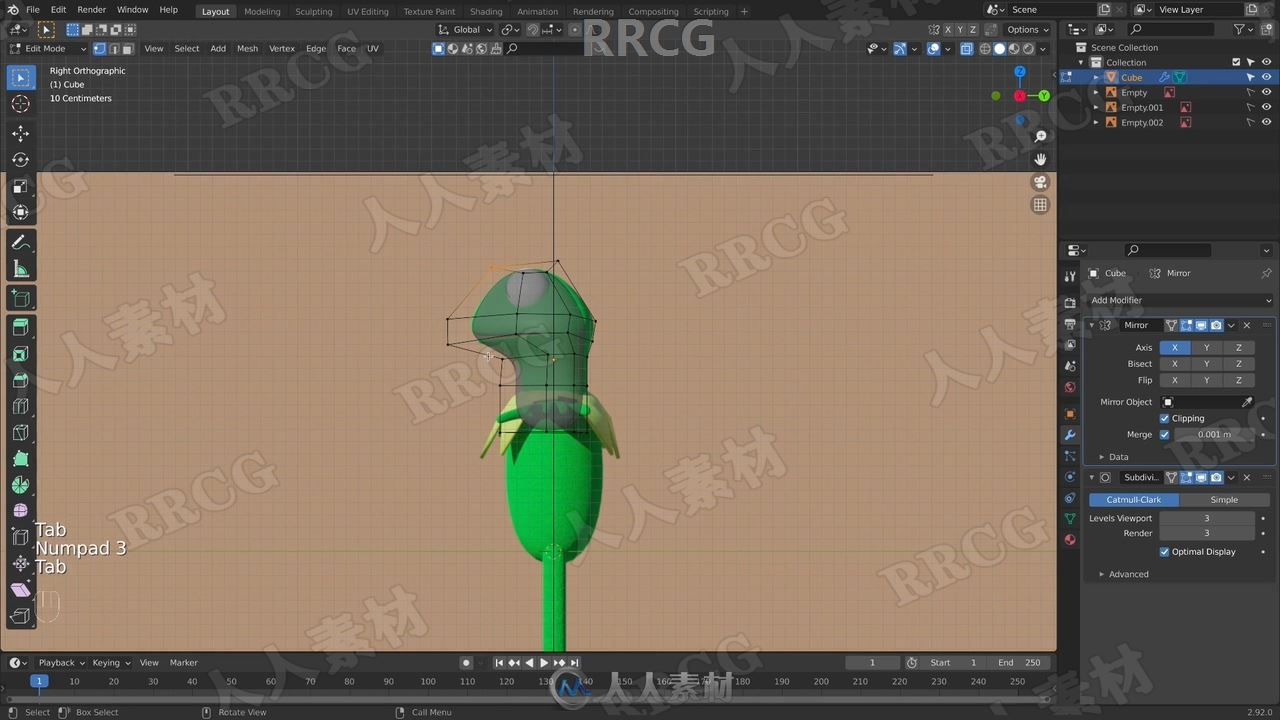
Task: Open the Playback dropdown in timeline
Action: pos(61,662)
